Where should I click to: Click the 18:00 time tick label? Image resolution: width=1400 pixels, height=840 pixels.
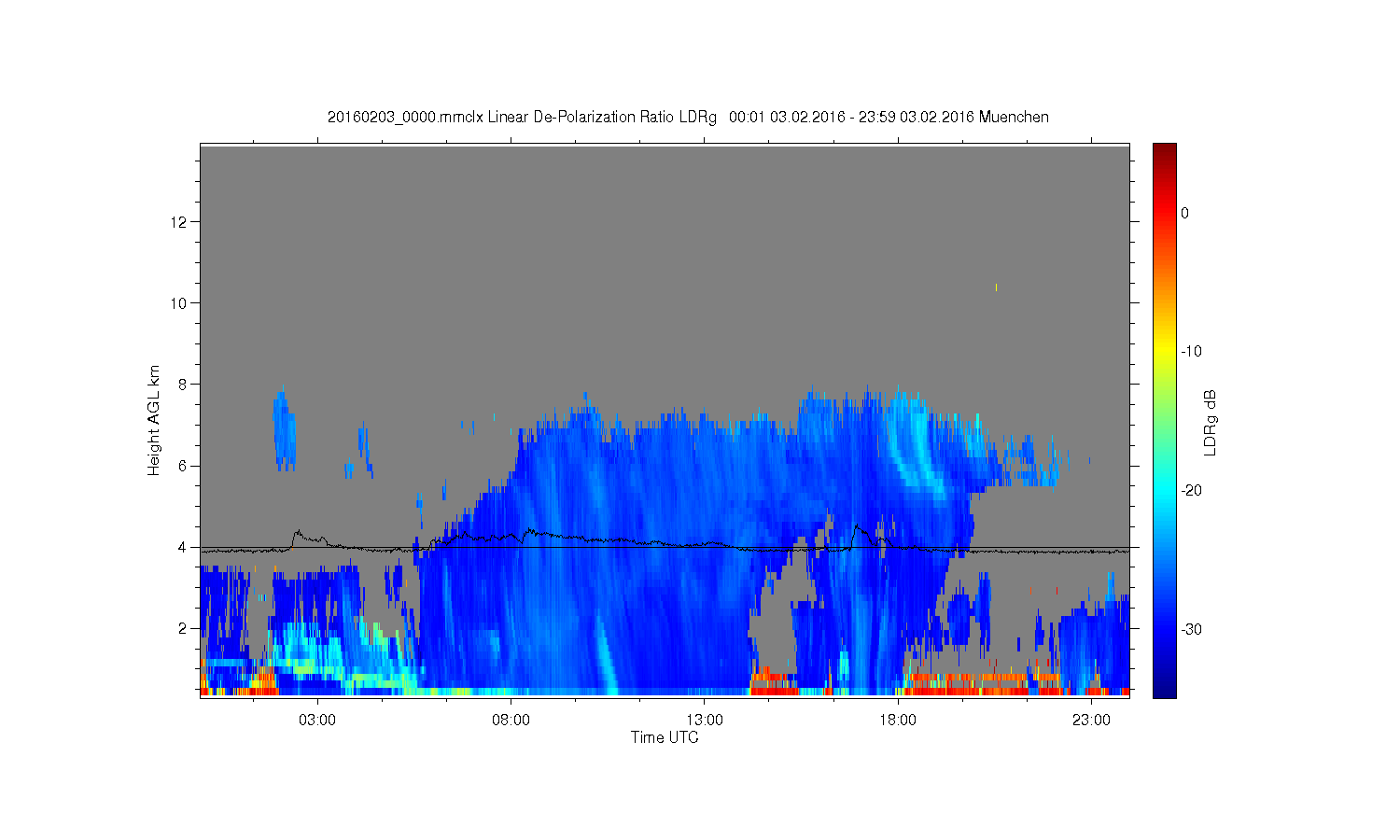(898, 721)
